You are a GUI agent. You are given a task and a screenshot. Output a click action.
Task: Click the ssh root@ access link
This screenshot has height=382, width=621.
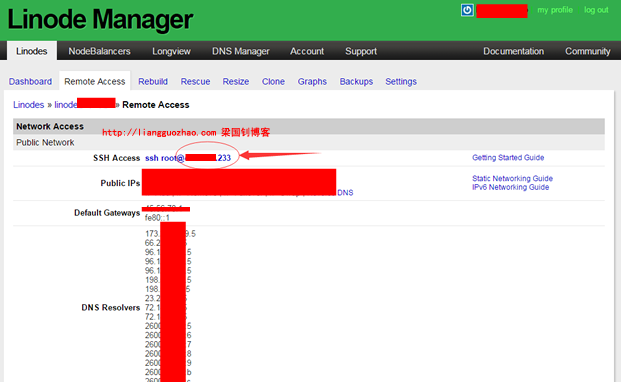188,158
